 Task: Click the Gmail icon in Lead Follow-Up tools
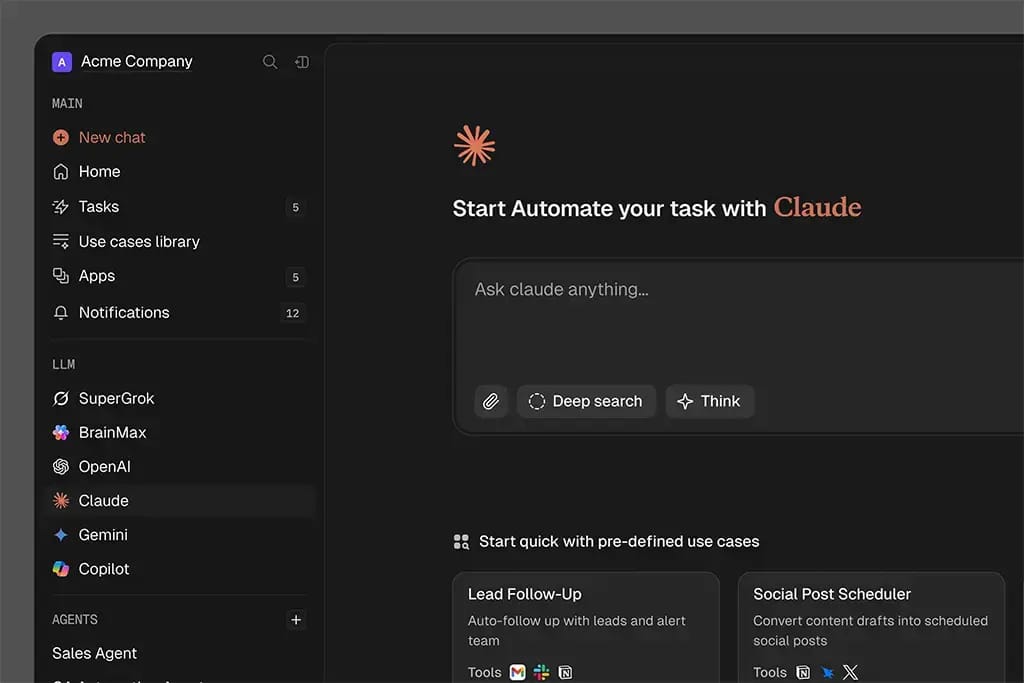coord(517,672)
